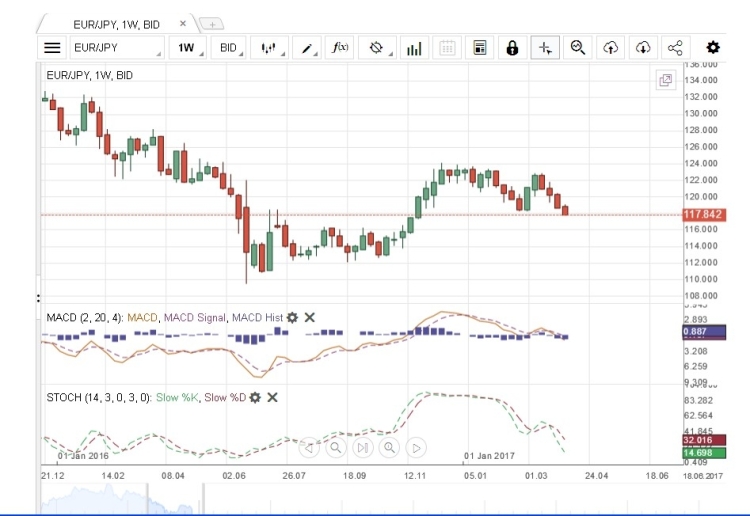The width and height of the screenshot is (750, 516).
Task: Open the calculator panel icon
Action: click(480, 47)
